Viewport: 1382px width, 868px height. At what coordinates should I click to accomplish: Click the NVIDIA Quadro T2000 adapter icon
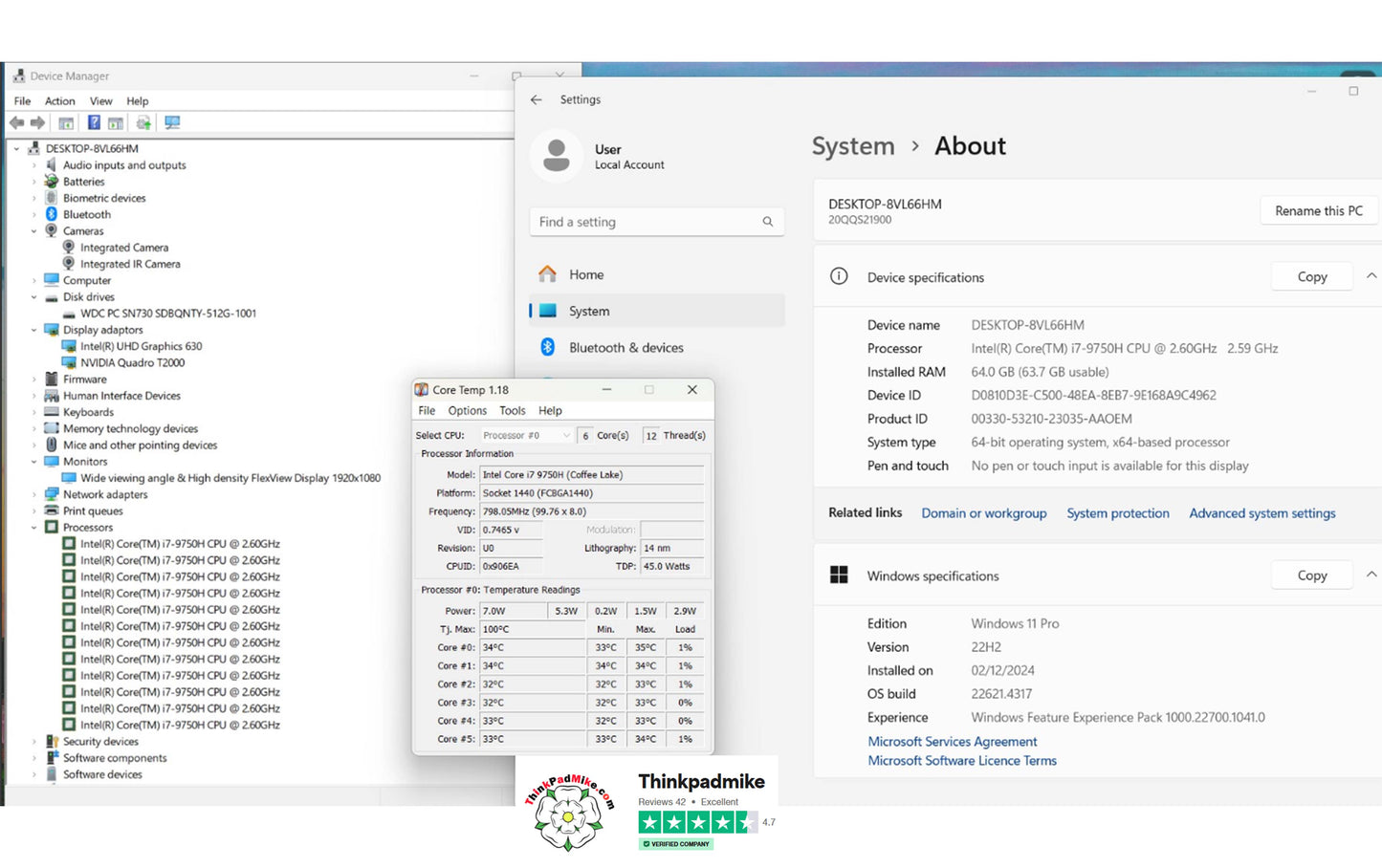click(69, 362)
